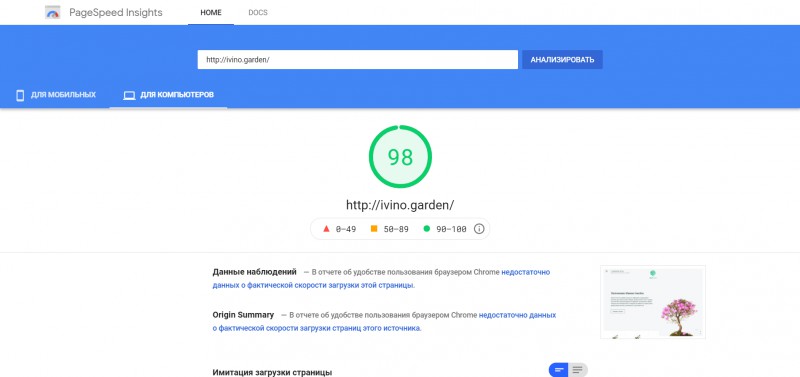Screen dimensions: 800x377
Task: Click the Origin Summary label
Action: click(243, 315)
